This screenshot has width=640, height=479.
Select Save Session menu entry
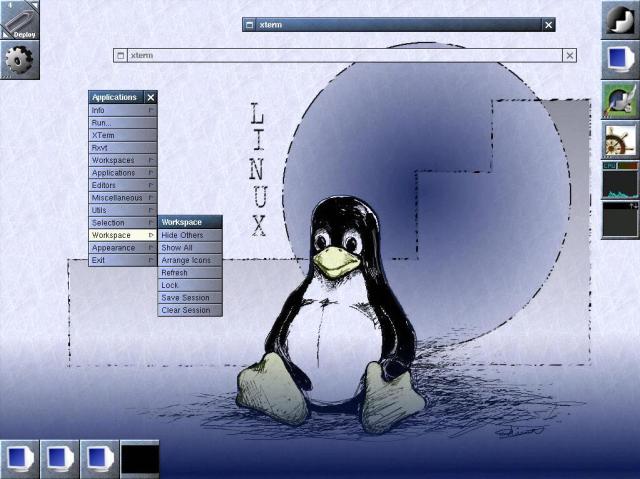pyautogui.click(x=189, y=297)
